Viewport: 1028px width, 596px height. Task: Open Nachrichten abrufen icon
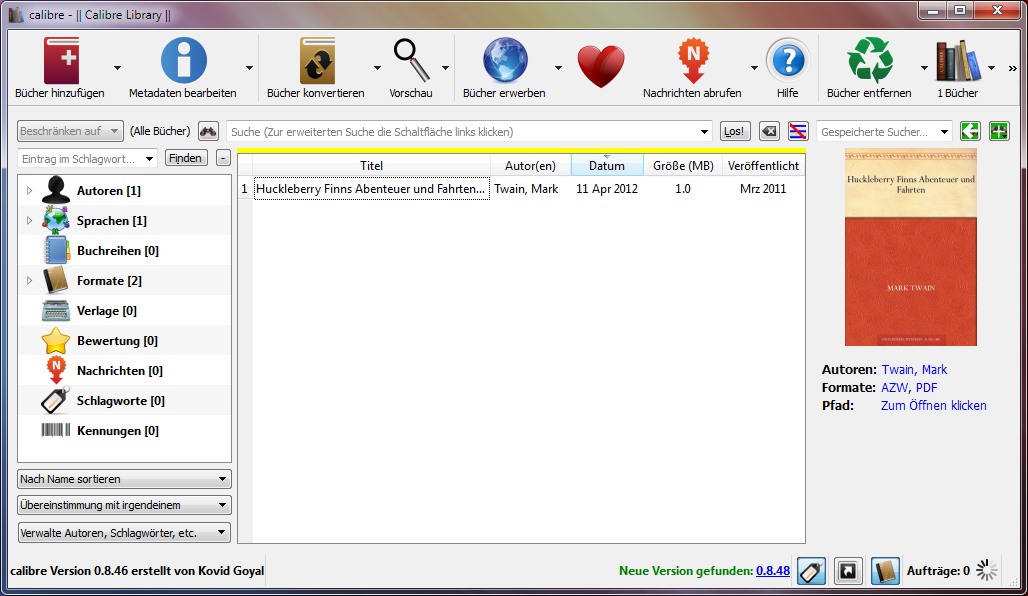click(693, 60)
